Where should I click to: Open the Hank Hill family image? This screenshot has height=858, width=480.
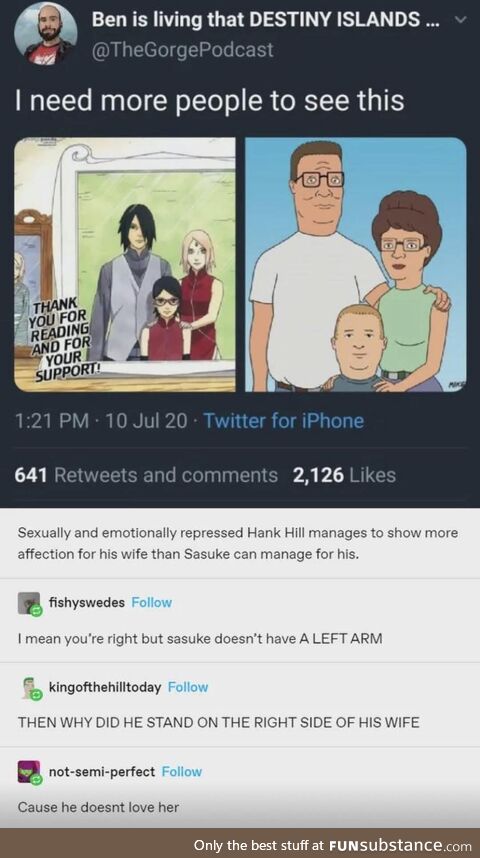point(356,264)
